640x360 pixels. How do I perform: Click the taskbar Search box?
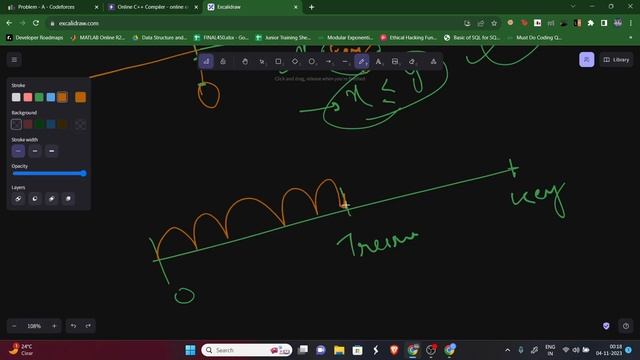point(247,350)
